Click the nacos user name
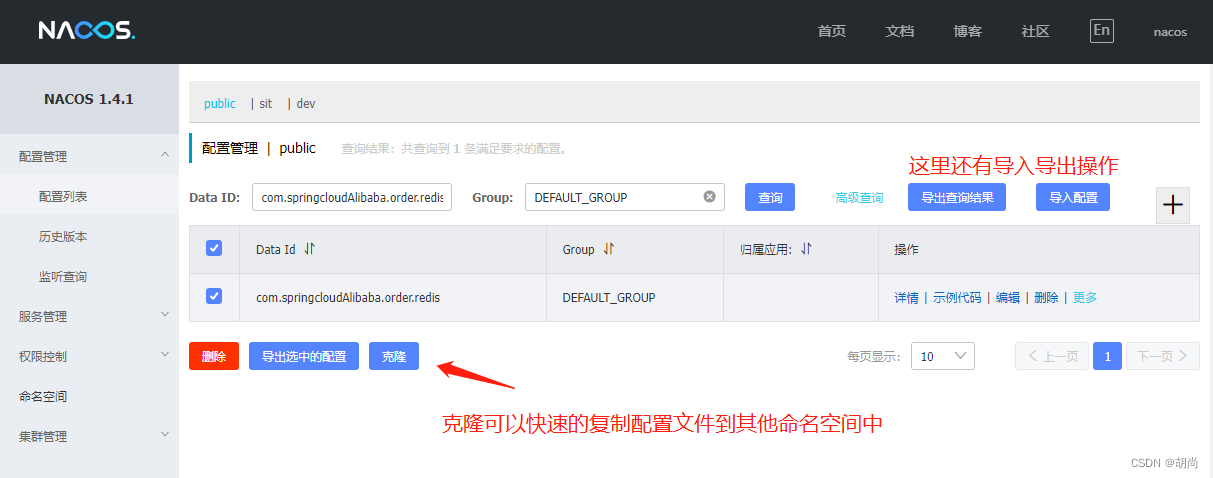 (1170, 32)
